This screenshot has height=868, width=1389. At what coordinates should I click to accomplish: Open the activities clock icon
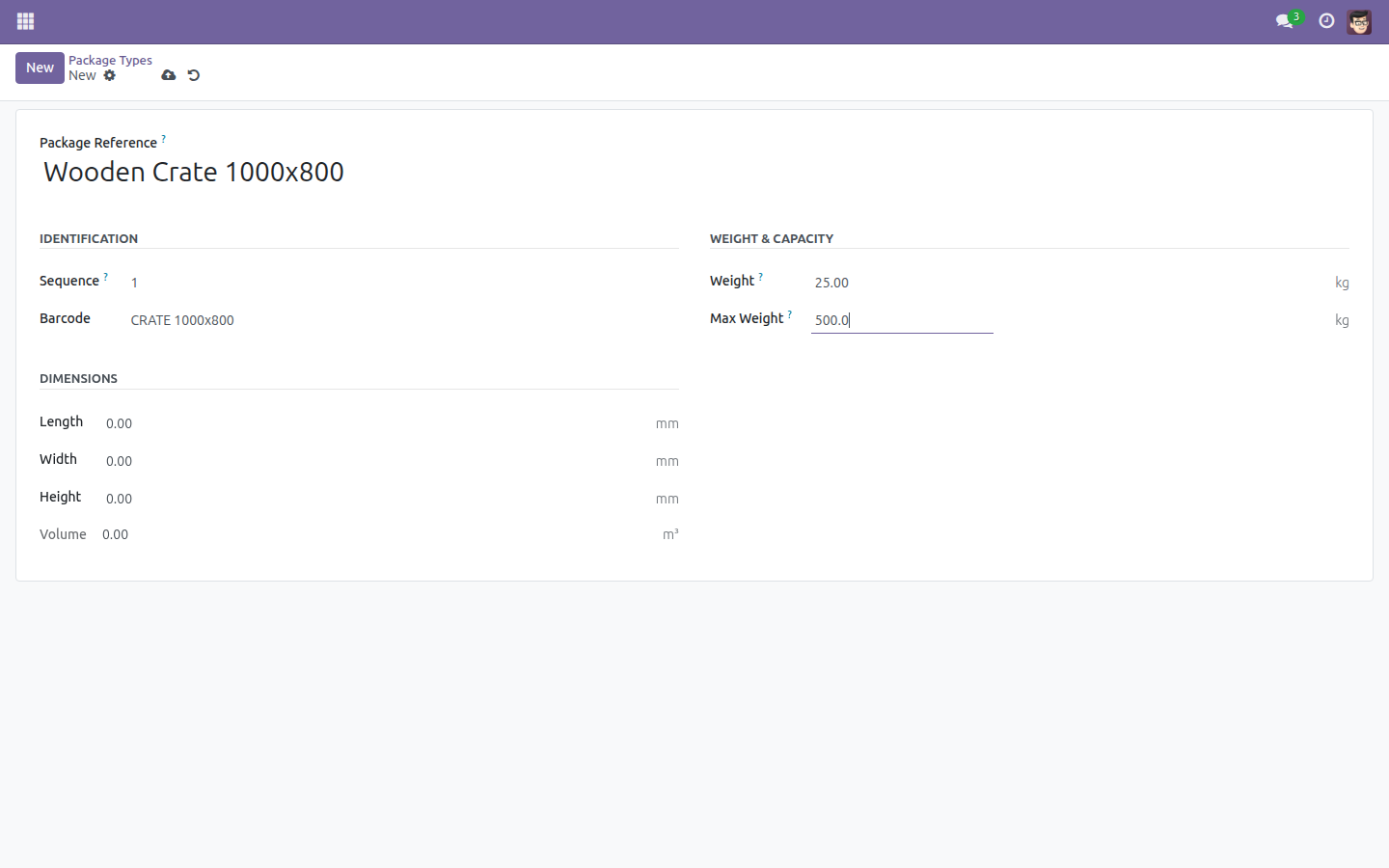coord(1326,21)
